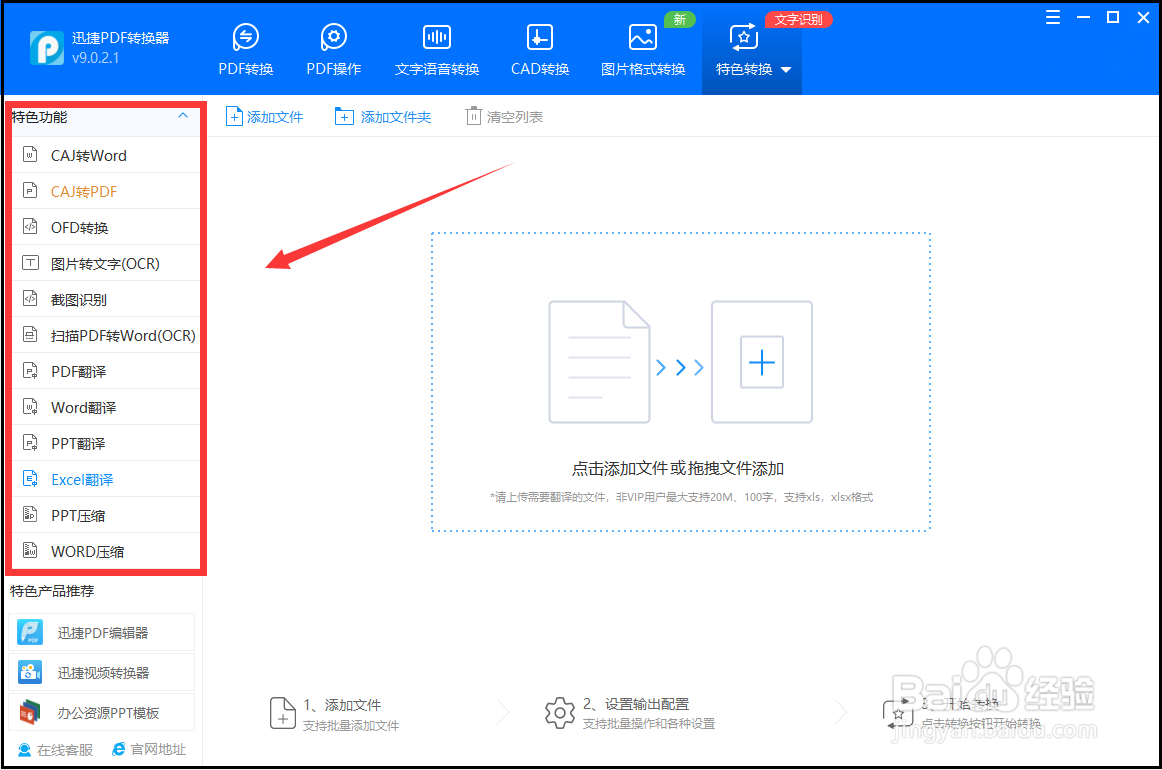Select WORD压缩 in the sidebar
This screenshot has height=770, width=1162.
[x=106, y=551]
